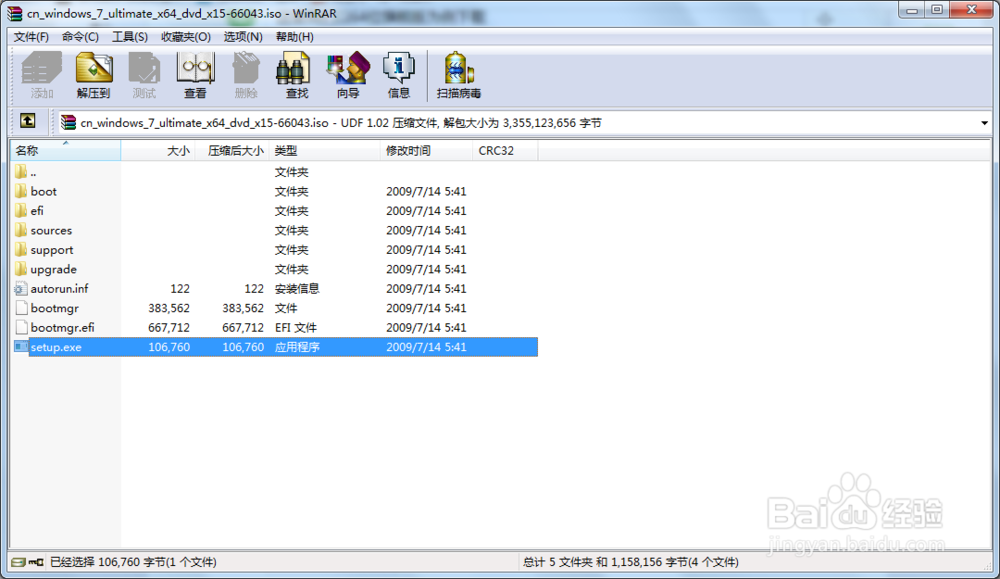
Task: Sort by 类型 column header
Action: (x=325, y=150)
